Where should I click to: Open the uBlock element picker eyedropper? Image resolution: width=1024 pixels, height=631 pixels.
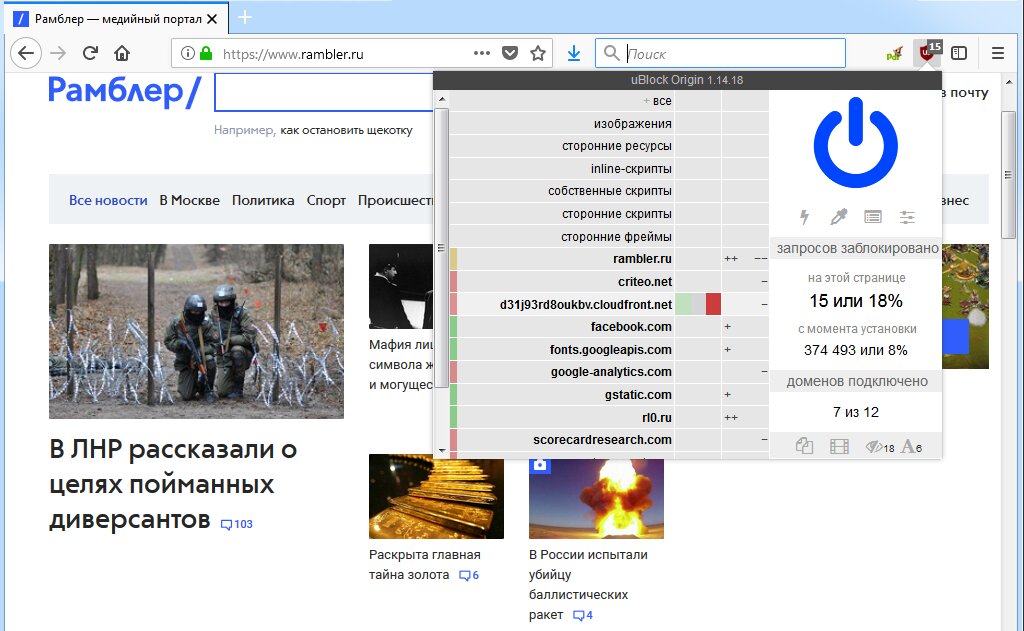(839, 217)
